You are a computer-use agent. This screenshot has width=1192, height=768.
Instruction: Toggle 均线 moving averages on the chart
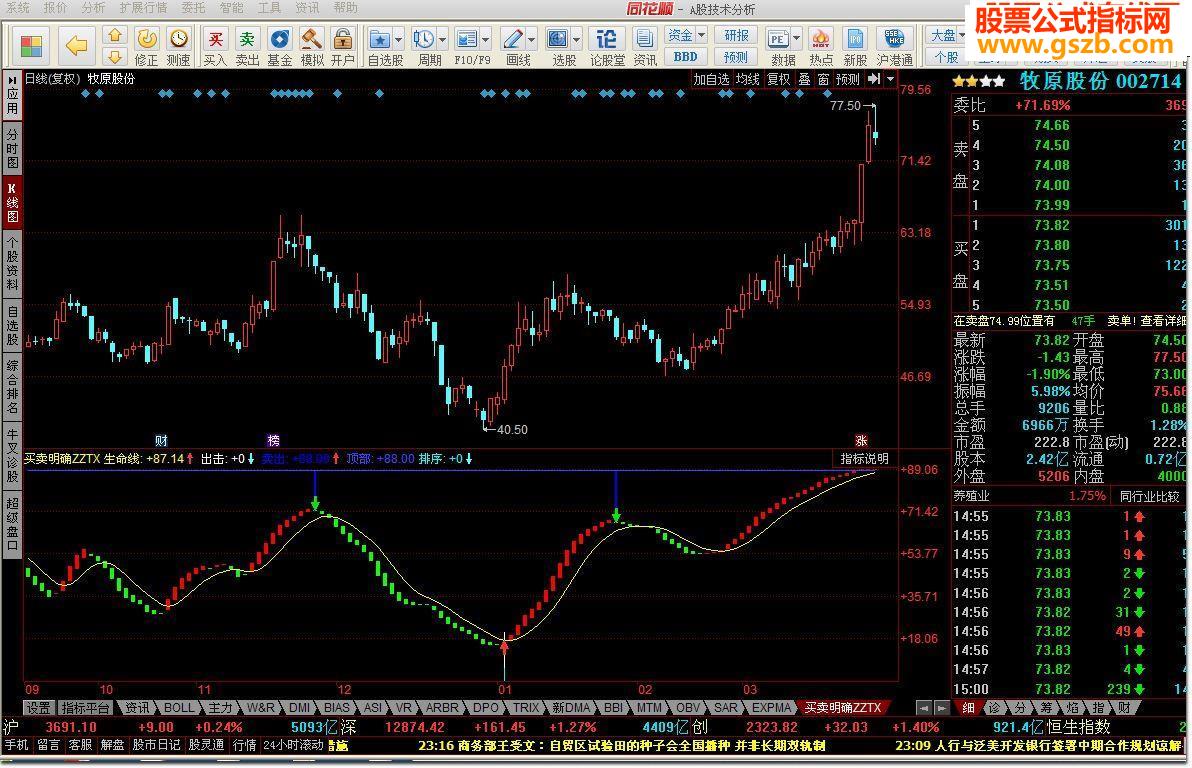pos(748,79)
